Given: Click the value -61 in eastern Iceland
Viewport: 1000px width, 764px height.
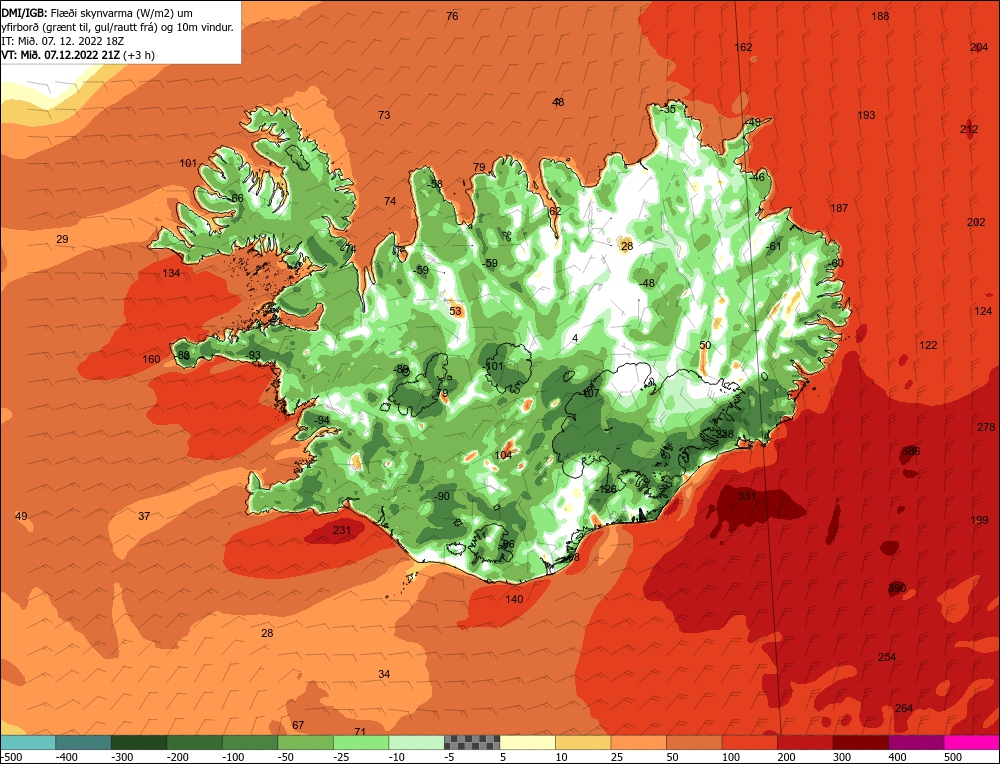Looking at the screenshot, I should click(773, 246).
